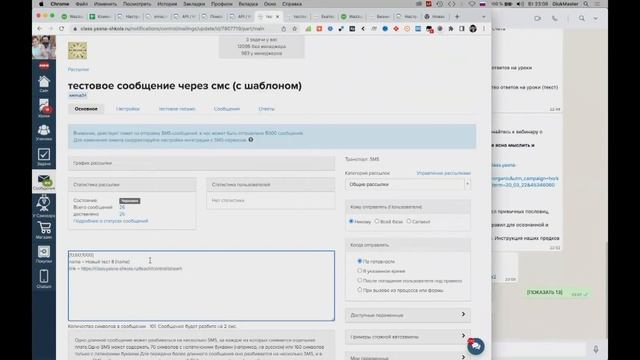
Task: Click into the SMS message text area
Action: click(201, 286)
